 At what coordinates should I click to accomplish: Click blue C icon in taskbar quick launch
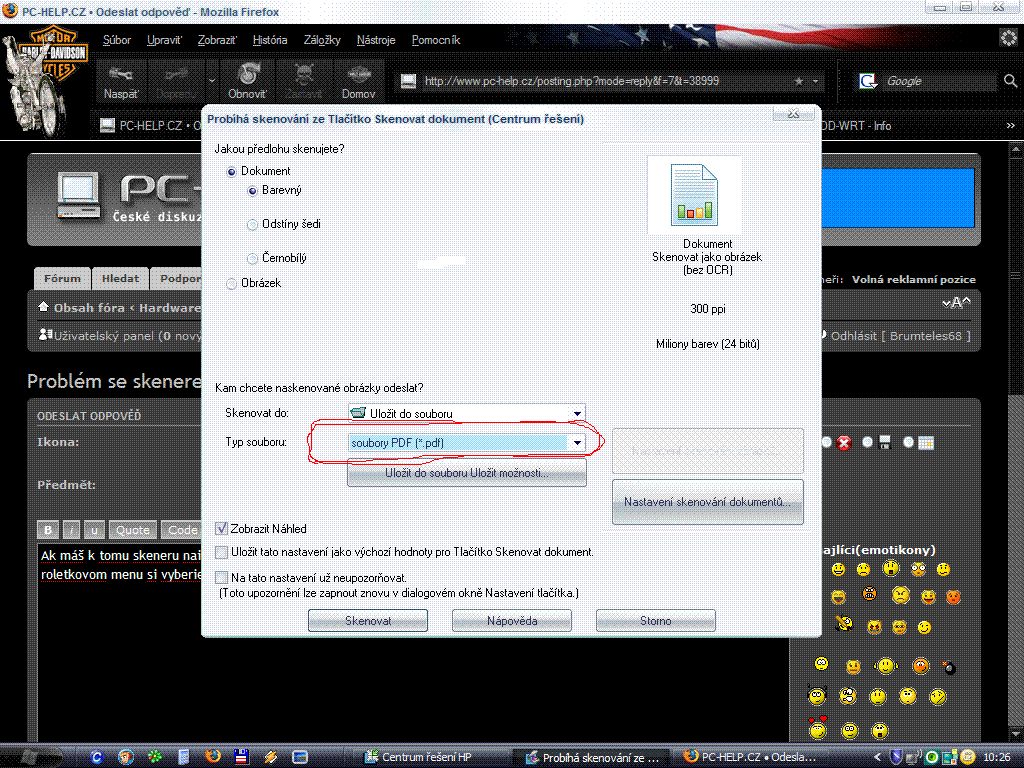97,757
